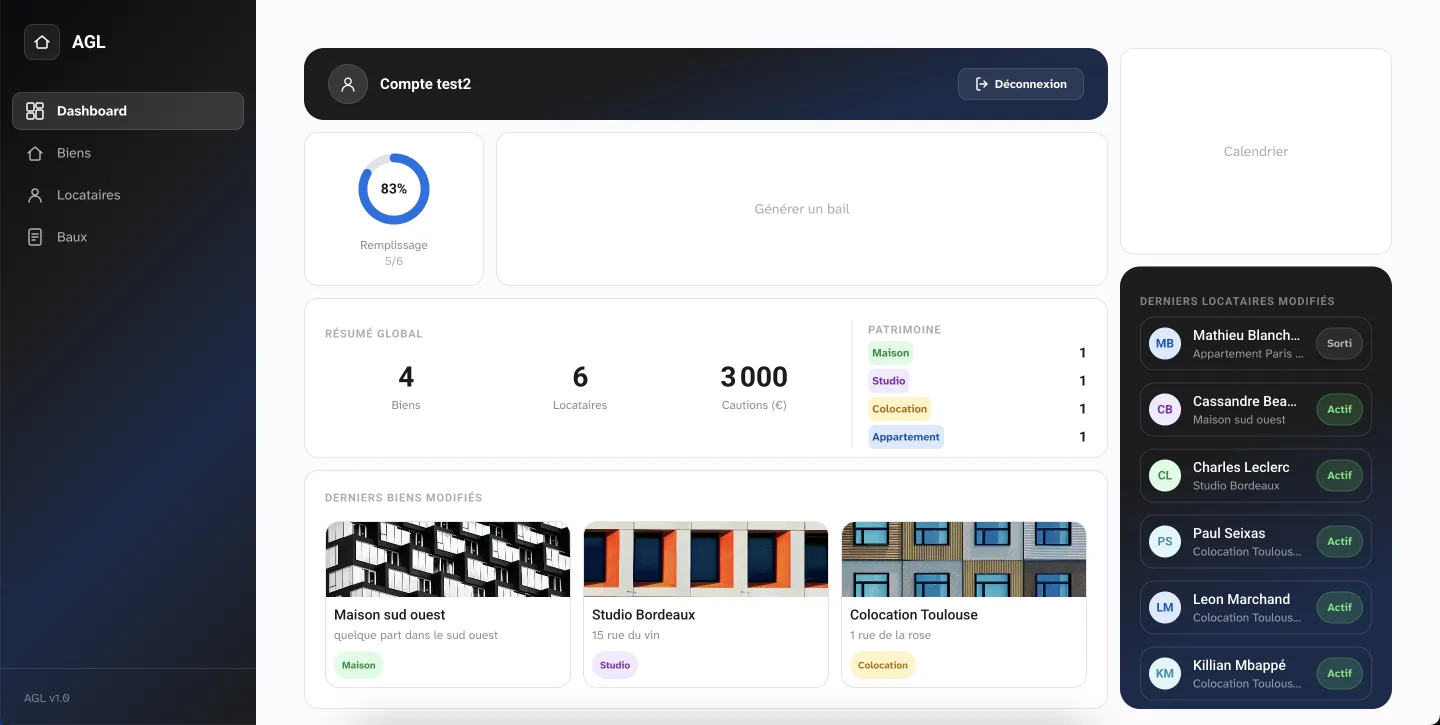Click the Biens house icon
Screen dimensions: 1440x725
click(35, 153)
